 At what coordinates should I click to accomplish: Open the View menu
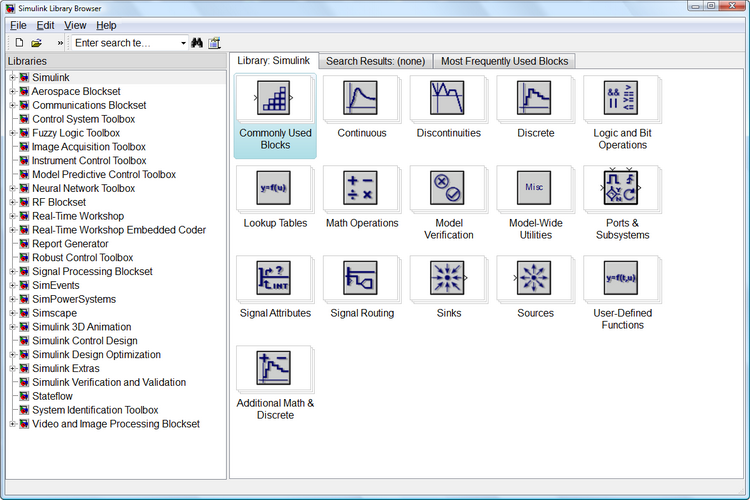pos(75,25)
